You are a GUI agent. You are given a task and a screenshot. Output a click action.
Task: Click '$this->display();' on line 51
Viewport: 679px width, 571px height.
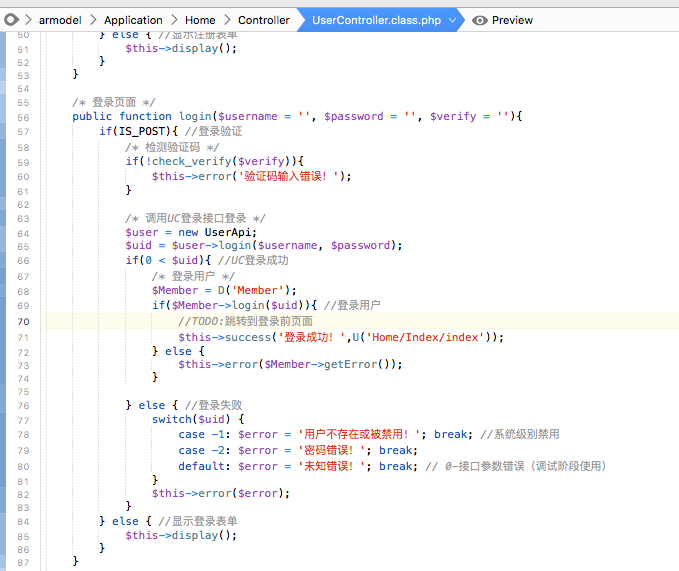pyautogui.click(x=181, y=48)
